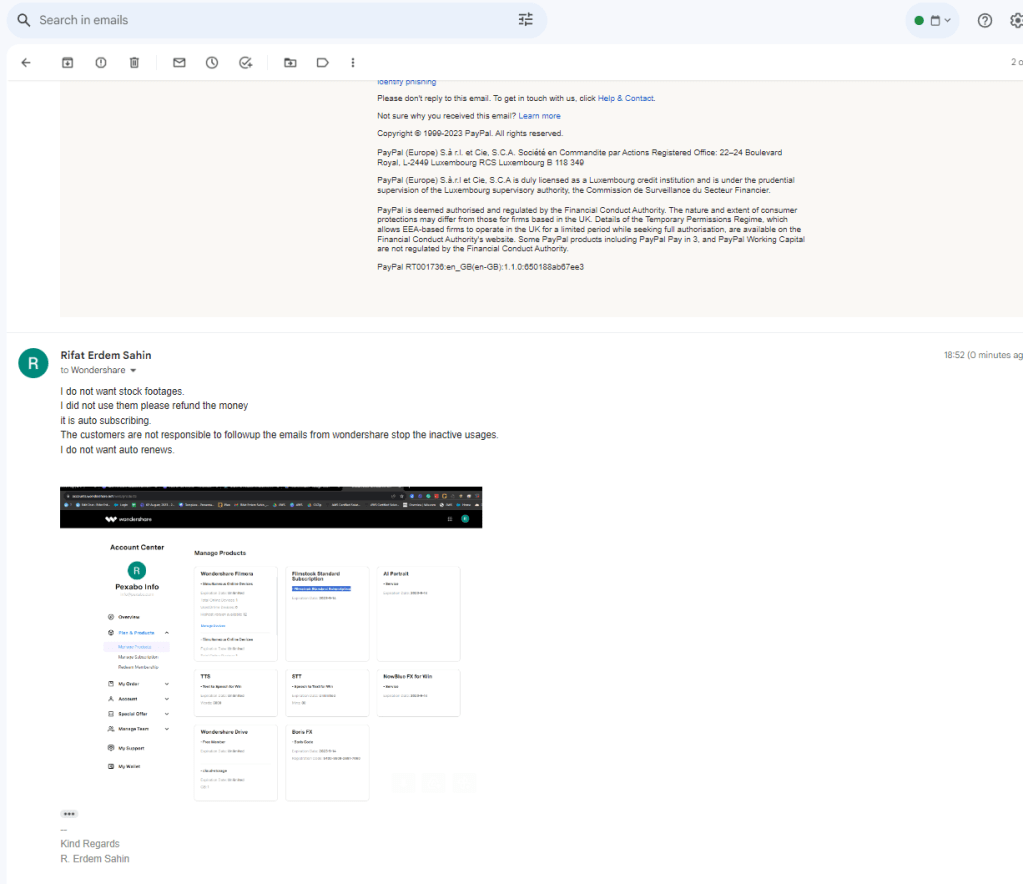Move conversation to a folder
The height and width of the screenshot is (884, 1023).
(290, 63)
